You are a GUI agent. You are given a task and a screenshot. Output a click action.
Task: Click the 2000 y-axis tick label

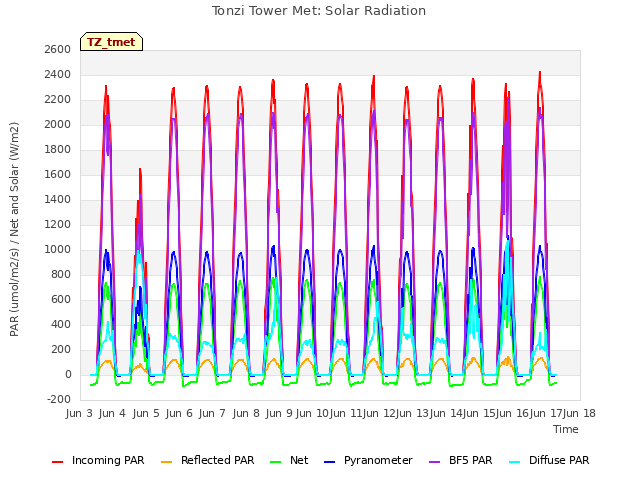[x=58, y=124]
